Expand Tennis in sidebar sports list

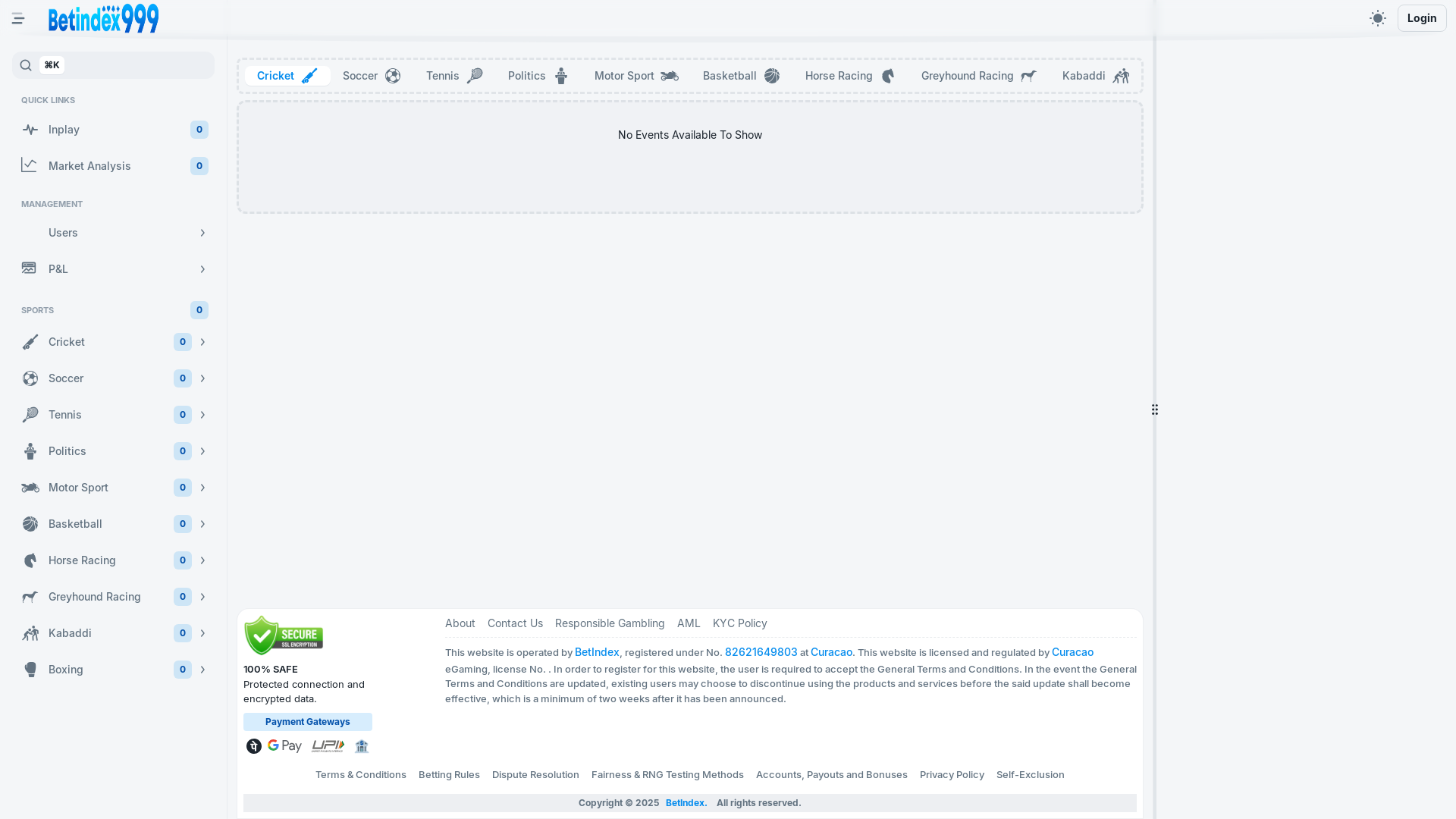202,415
